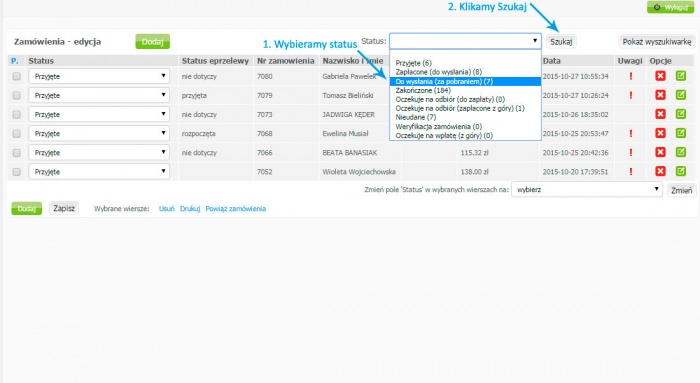The width and height of the screenshot is (700, 383).
Task: Edit order 7068 with green edit icon
Action: pos(681,133)
